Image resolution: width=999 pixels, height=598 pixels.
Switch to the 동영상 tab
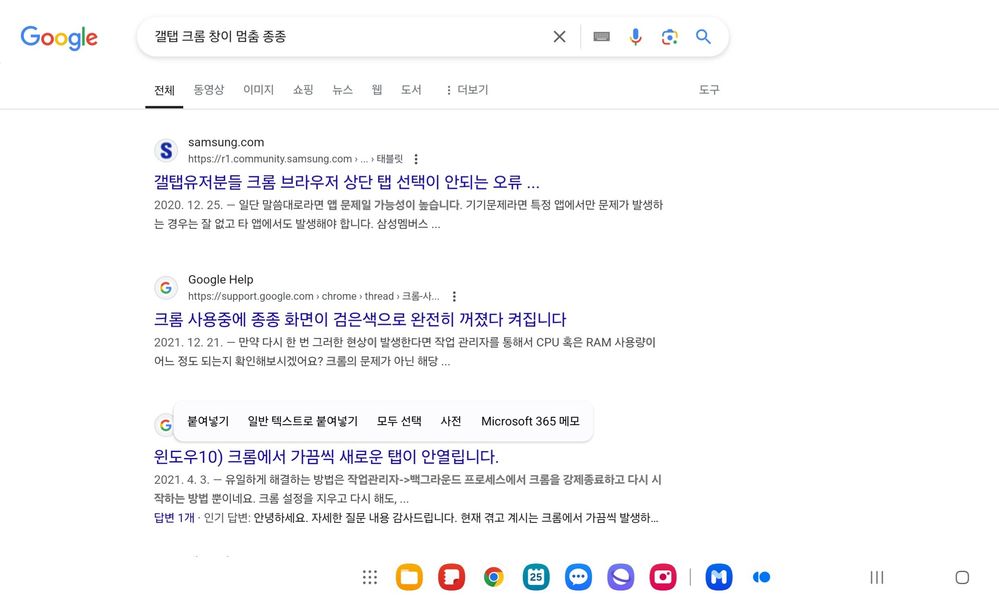pyautogui.click(x=209, y=90)
